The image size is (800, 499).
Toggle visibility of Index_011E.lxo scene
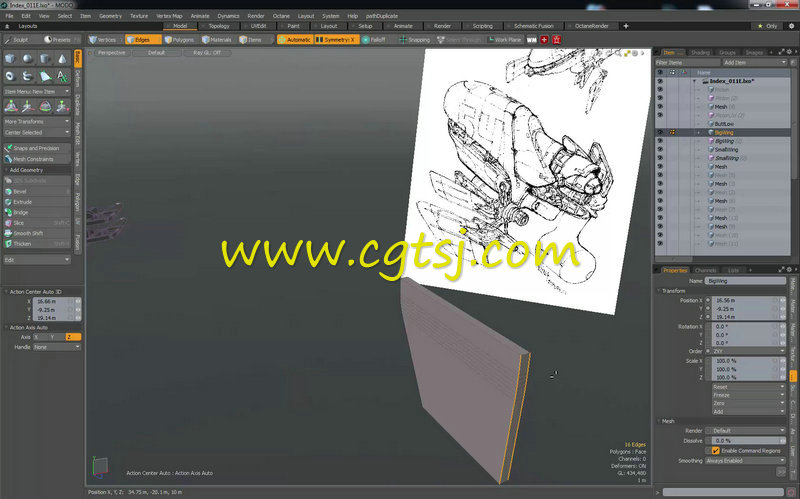click(x=660, y=81)
